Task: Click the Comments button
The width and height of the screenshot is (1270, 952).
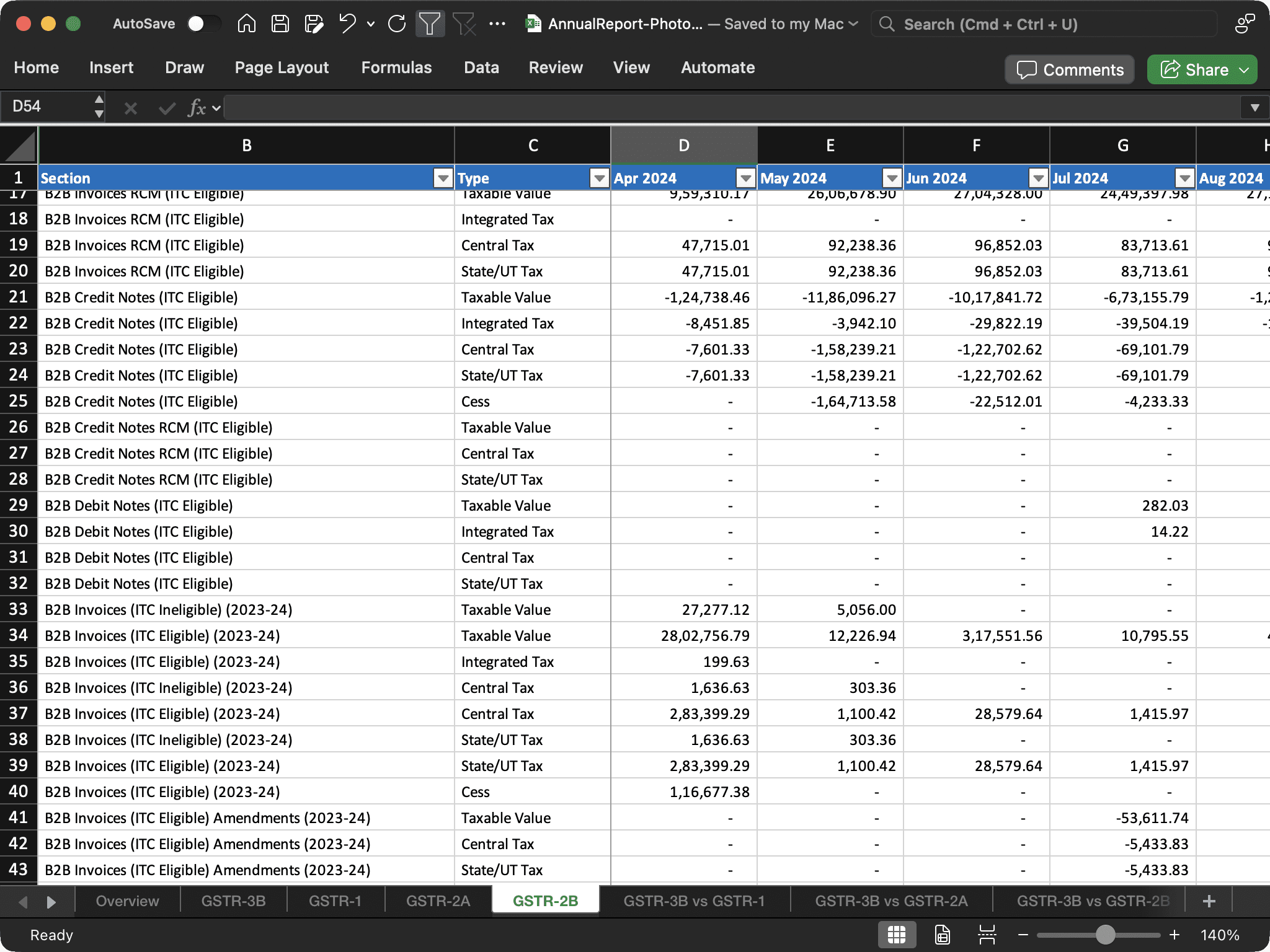Action: pyautogui.click(x=1070, y=70)
